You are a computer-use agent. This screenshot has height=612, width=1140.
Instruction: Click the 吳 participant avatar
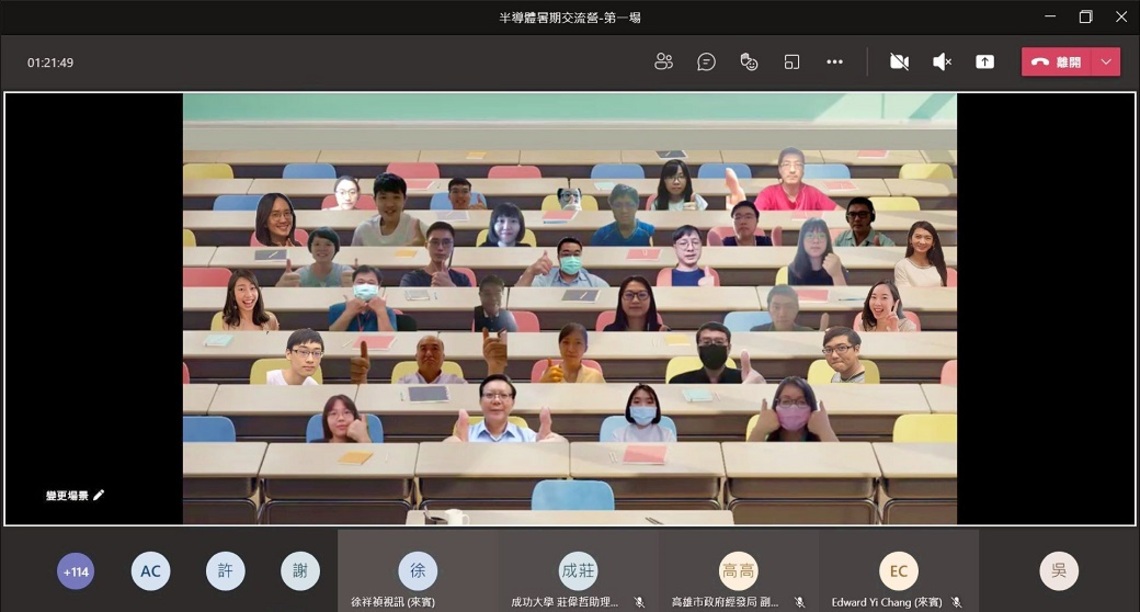coord(1059,571)
